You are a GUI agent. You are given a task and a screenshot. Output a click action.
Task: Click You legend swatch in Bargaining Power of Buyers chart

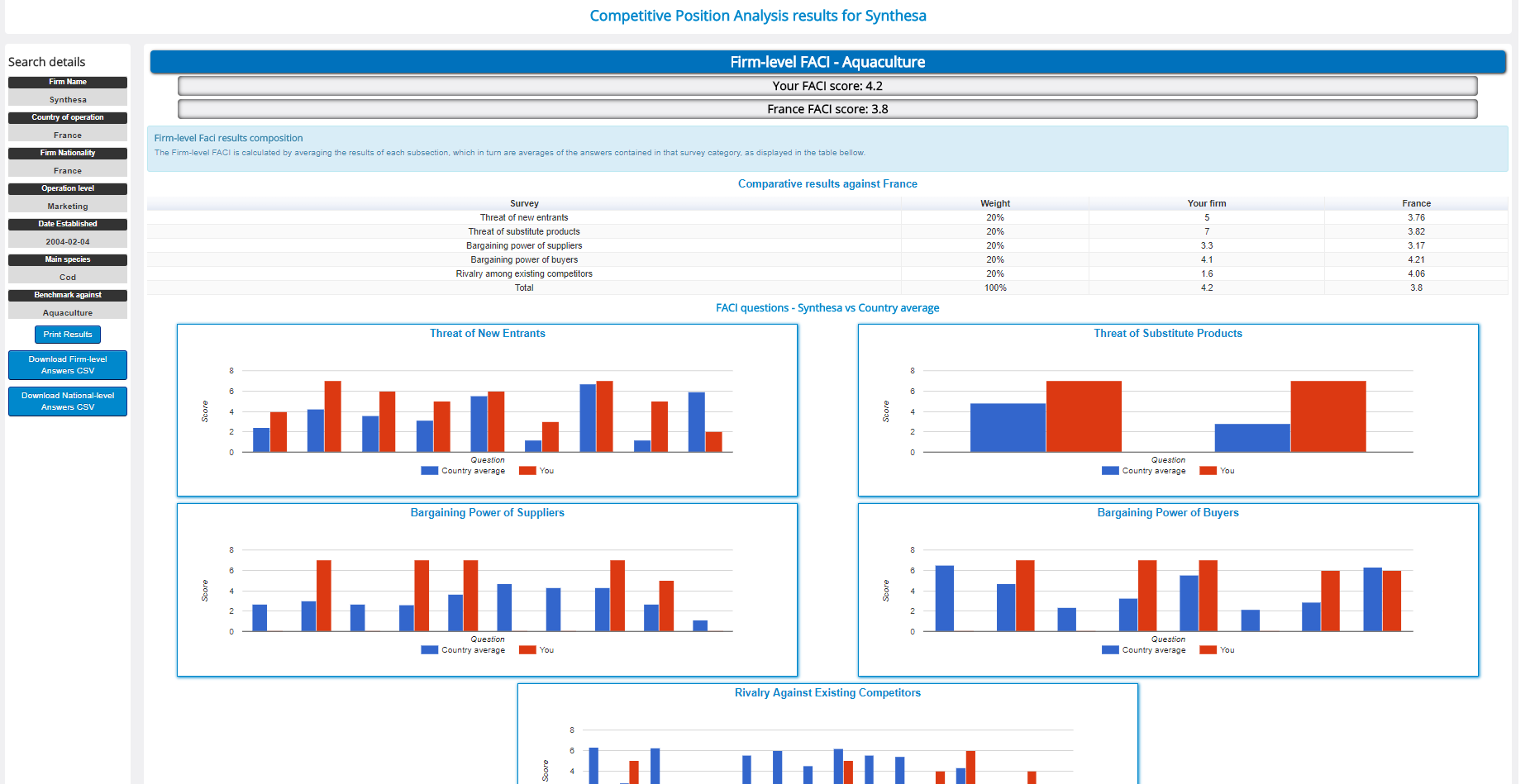[x=1208, y=650]
